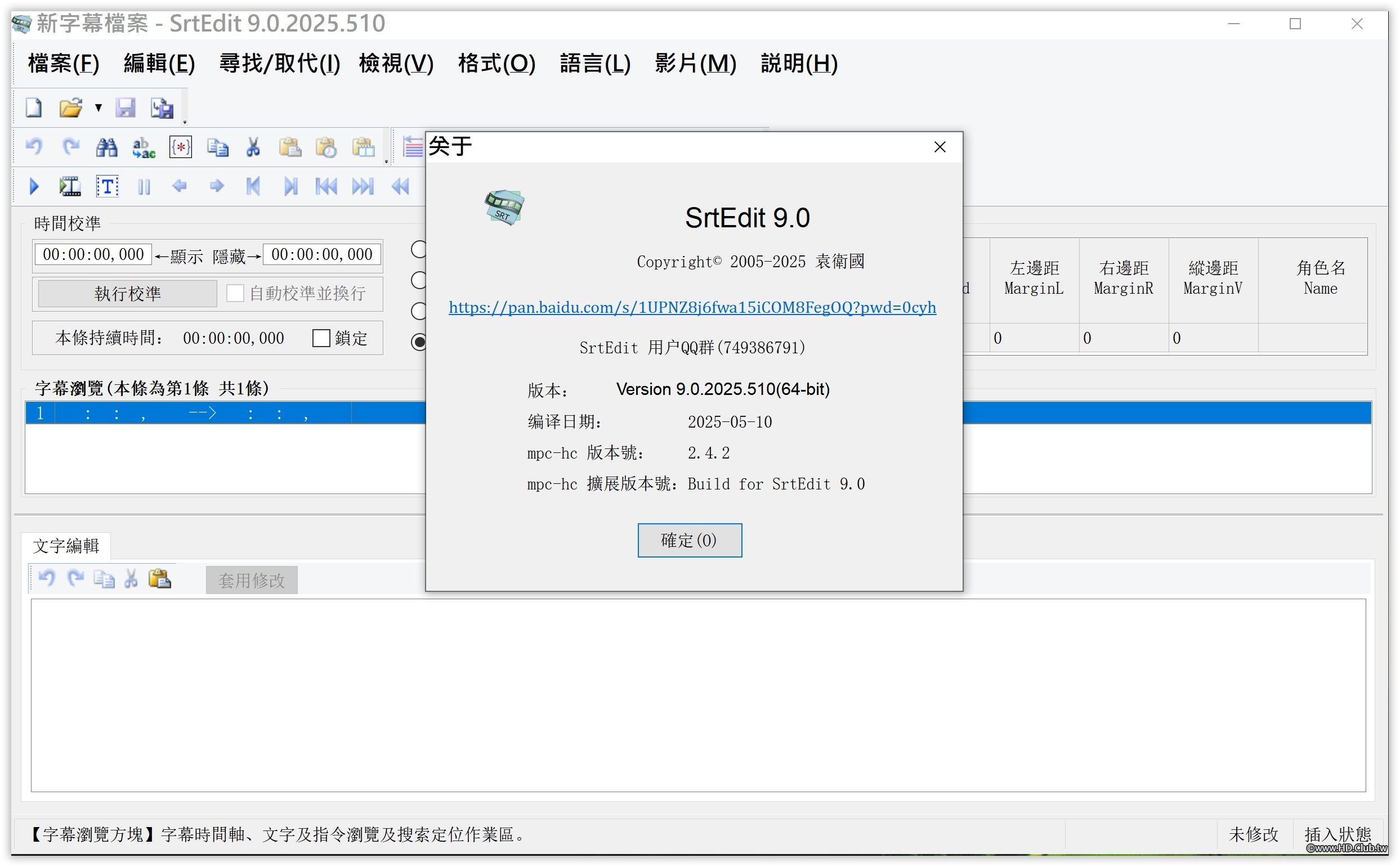1400x867 pixels.
Task: Click the Paste text clipboard icon
Action: tap(290, 147)
